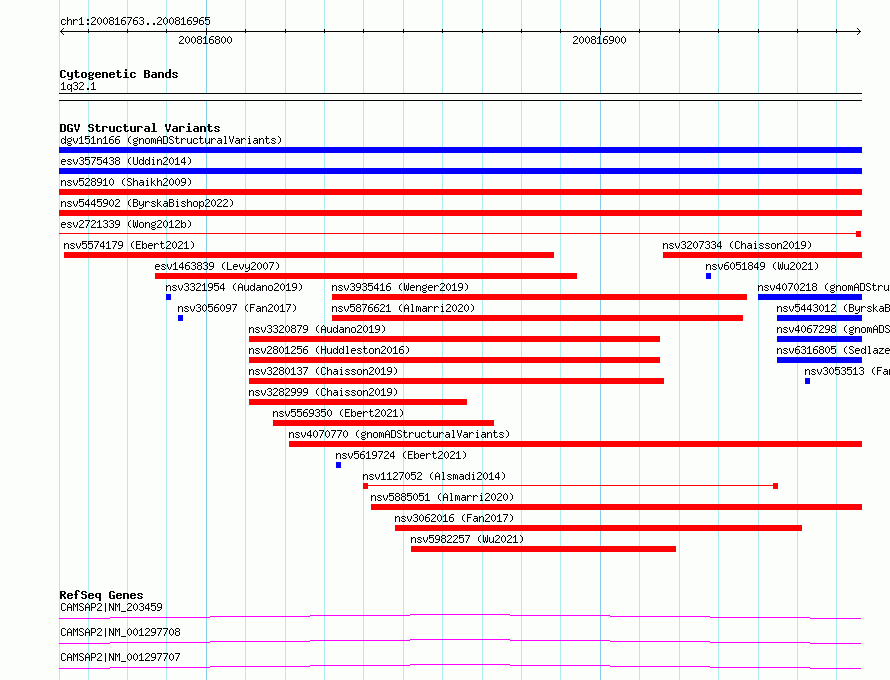Click the chr1:200816763..200816965 coordinate label
The width and height of the screenshot is (890, 680).
click(x=135, y=21)
